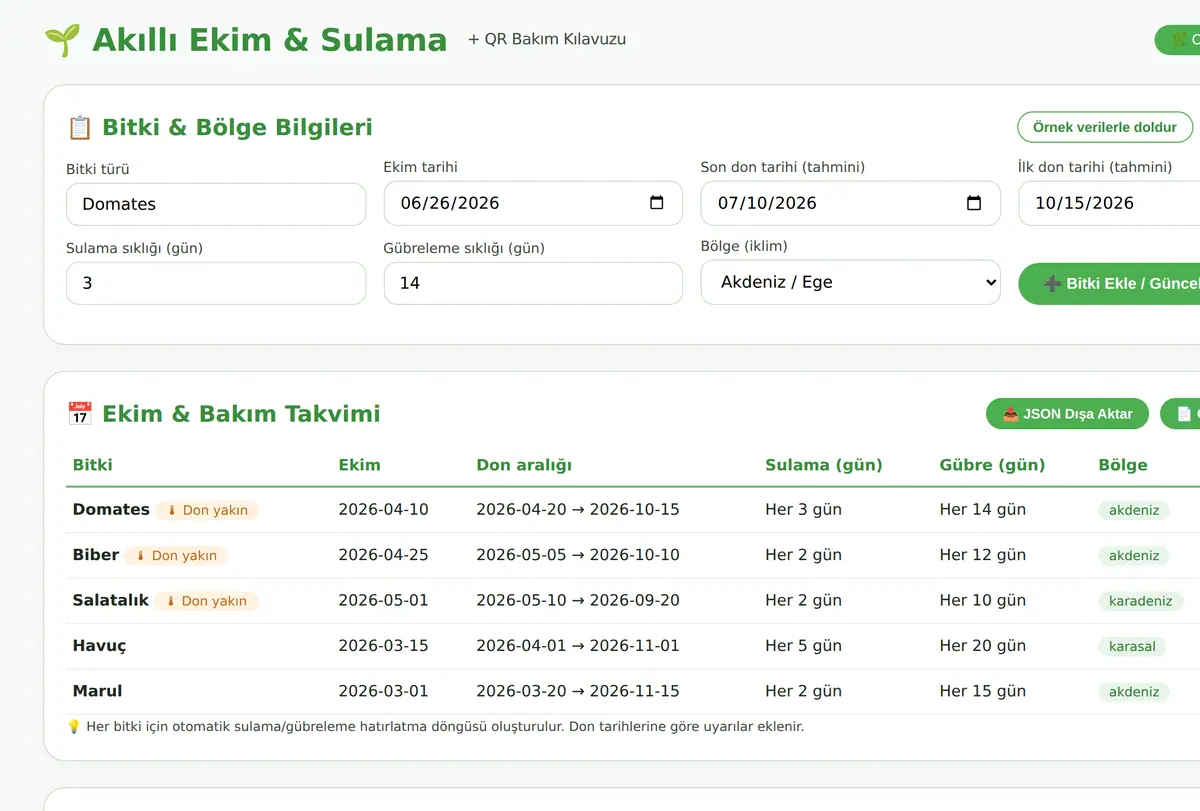Click frost range 2026-05-05 → 2026-10-10
The image size is (1200, 811).
tap(578, 555)
